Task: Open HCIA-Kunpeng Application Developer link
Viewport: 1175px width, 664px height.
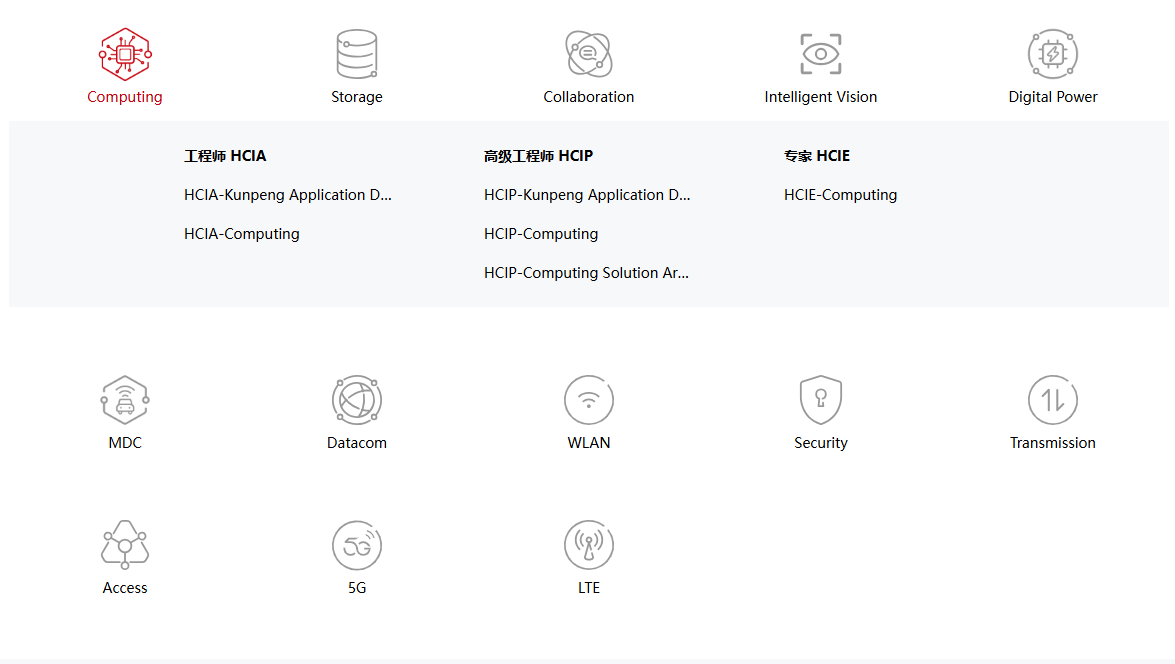Action: click(288, 195)
